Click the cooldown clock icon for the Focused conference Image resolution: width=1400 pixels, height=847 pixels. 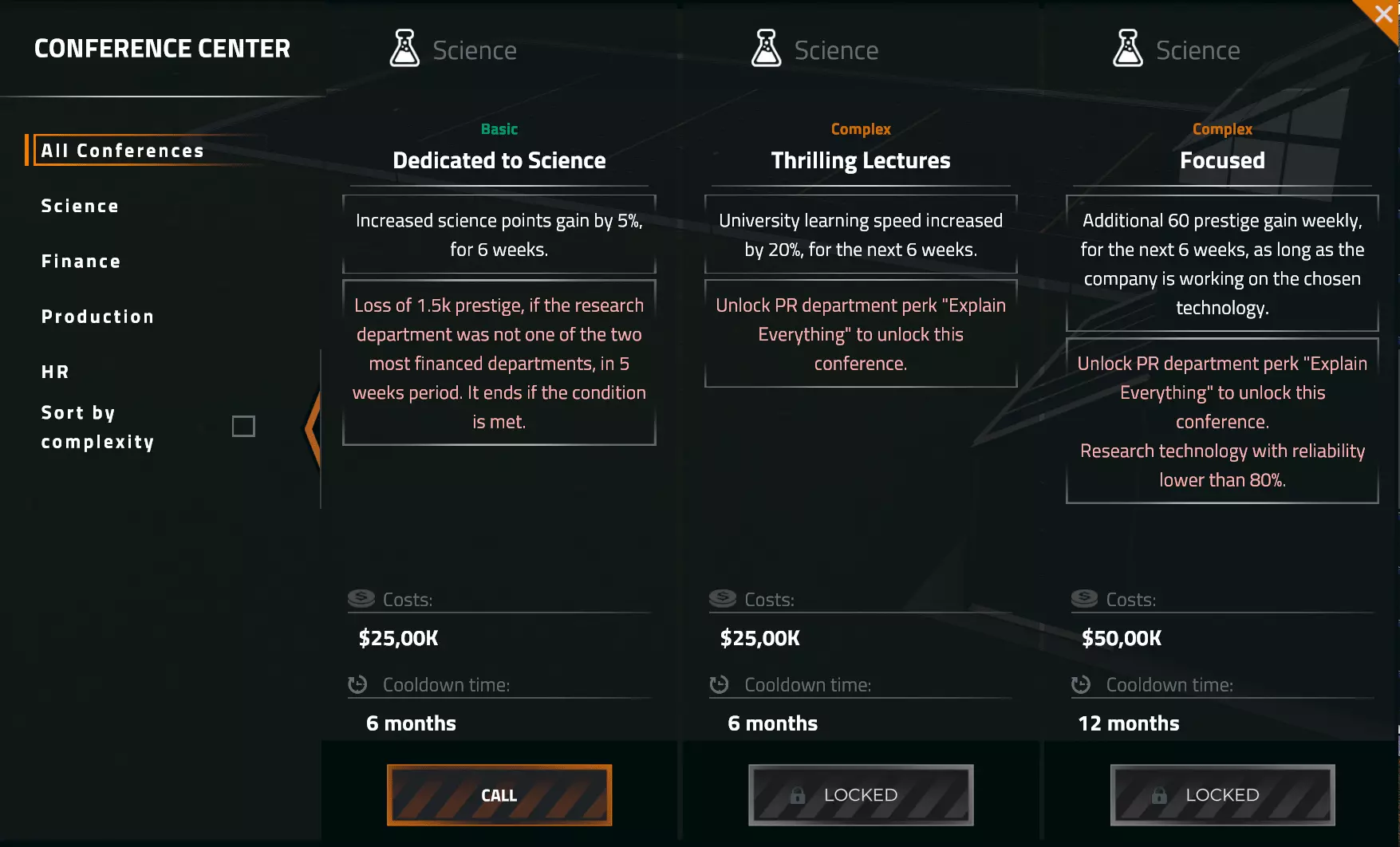point(1081,684)
